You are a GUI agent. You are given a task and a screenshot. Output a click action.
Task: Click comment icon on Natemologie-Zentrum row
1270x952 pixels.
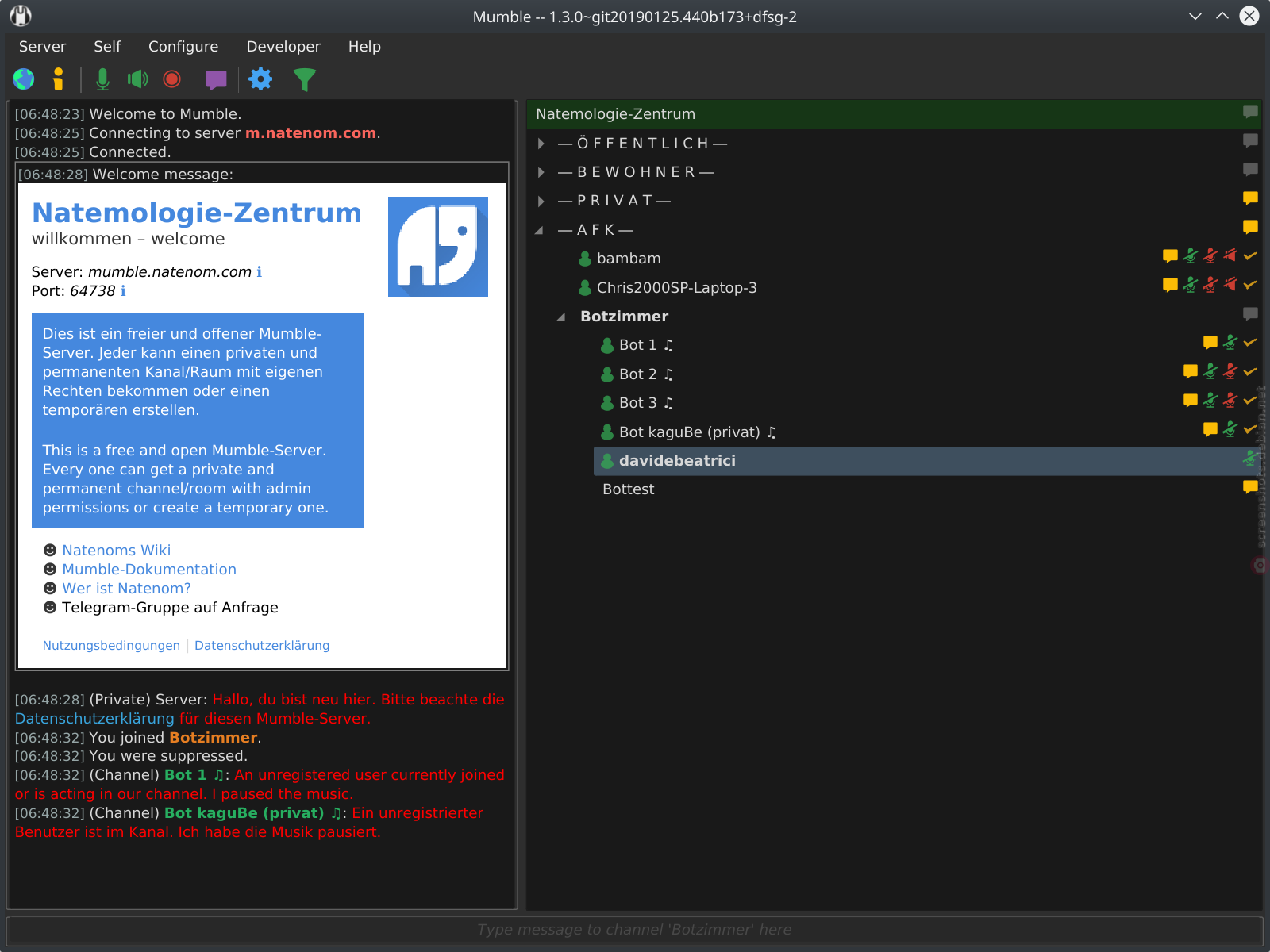click(x=1250, y=112)
